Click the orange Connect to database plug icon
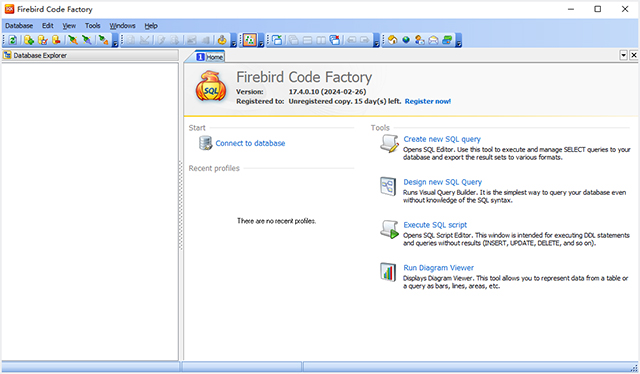640x374 pixels. coord(73,40)
